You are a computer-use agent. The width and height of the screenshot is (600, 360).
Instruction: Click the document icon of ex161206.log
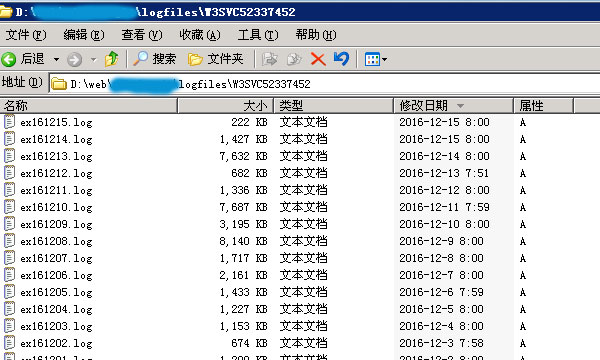coord(10,275)
